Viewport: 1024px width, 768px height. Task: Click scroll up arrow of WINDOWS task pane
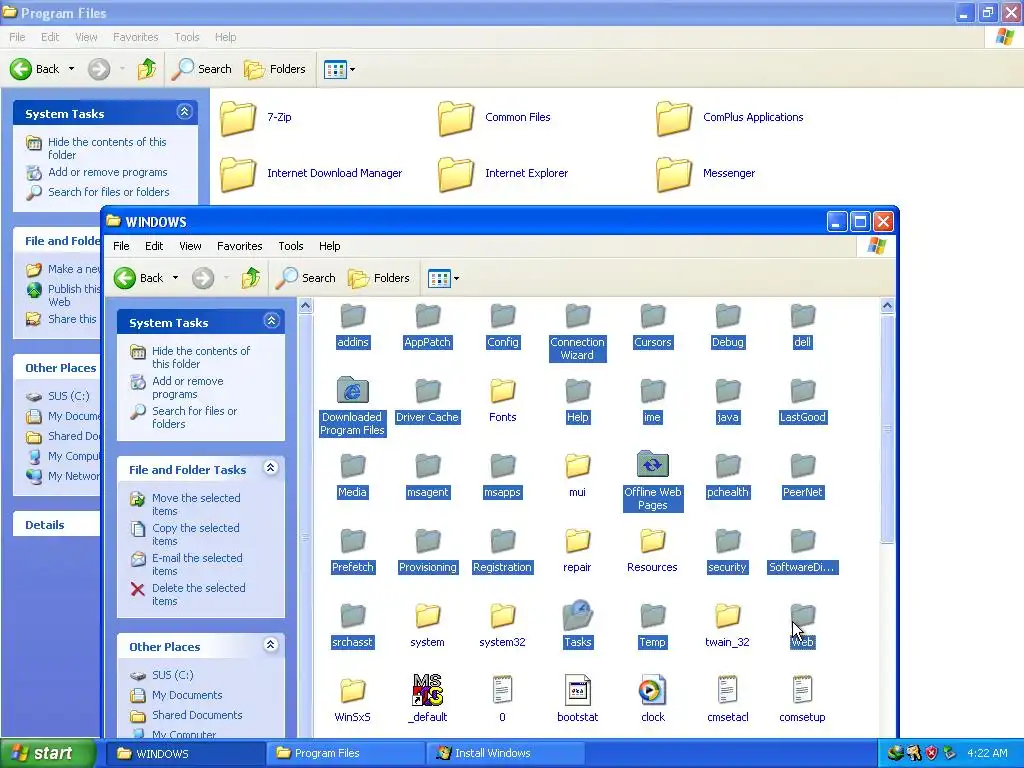click(306, 306)
